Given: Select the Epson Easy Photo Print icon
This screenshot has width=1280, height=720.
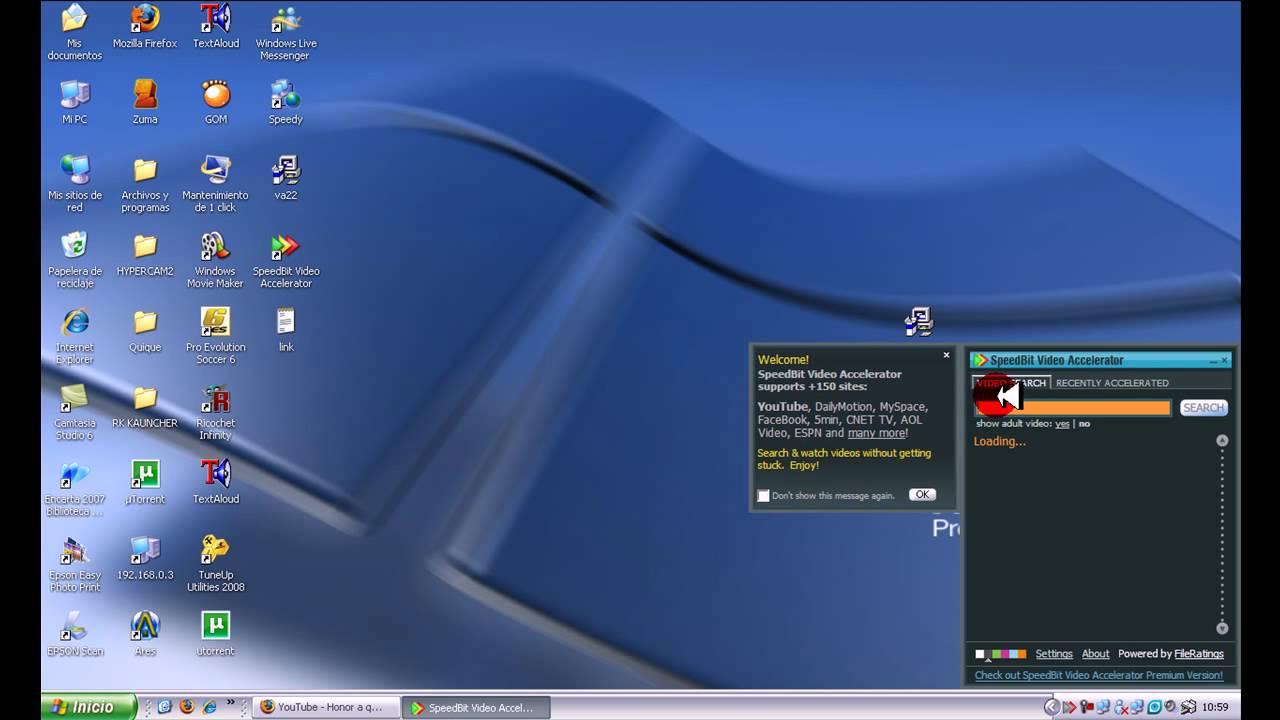Looking at the screenshot, I should 75,563.
